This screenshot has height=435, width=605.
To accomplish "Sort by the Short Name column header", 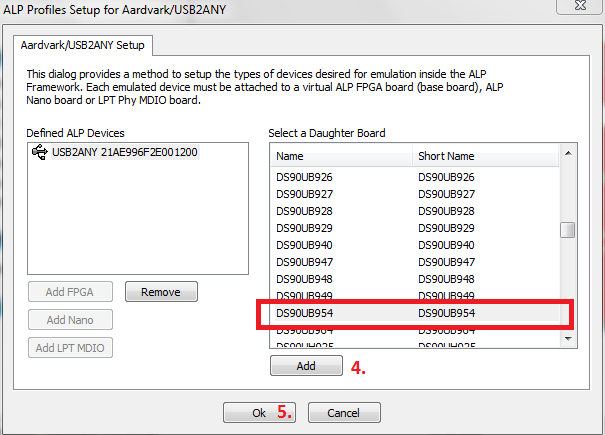I will coord(485,156).
